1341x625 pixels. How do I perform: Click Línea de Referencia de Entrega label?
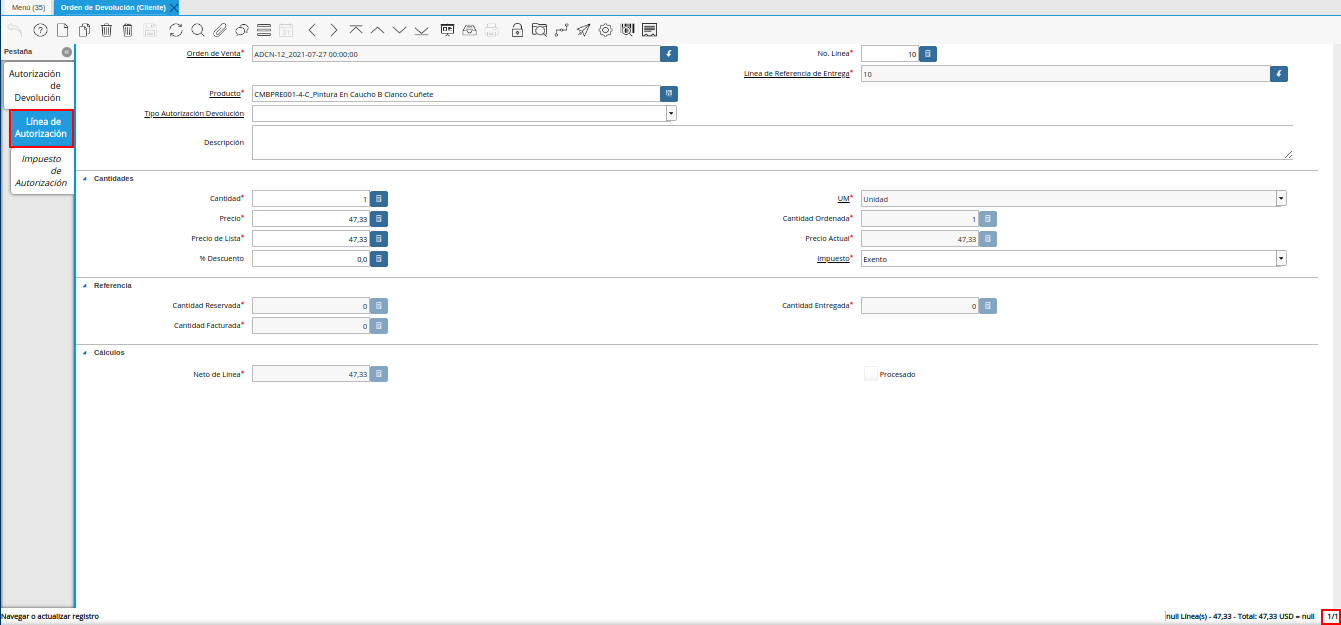tap(797, 73)
